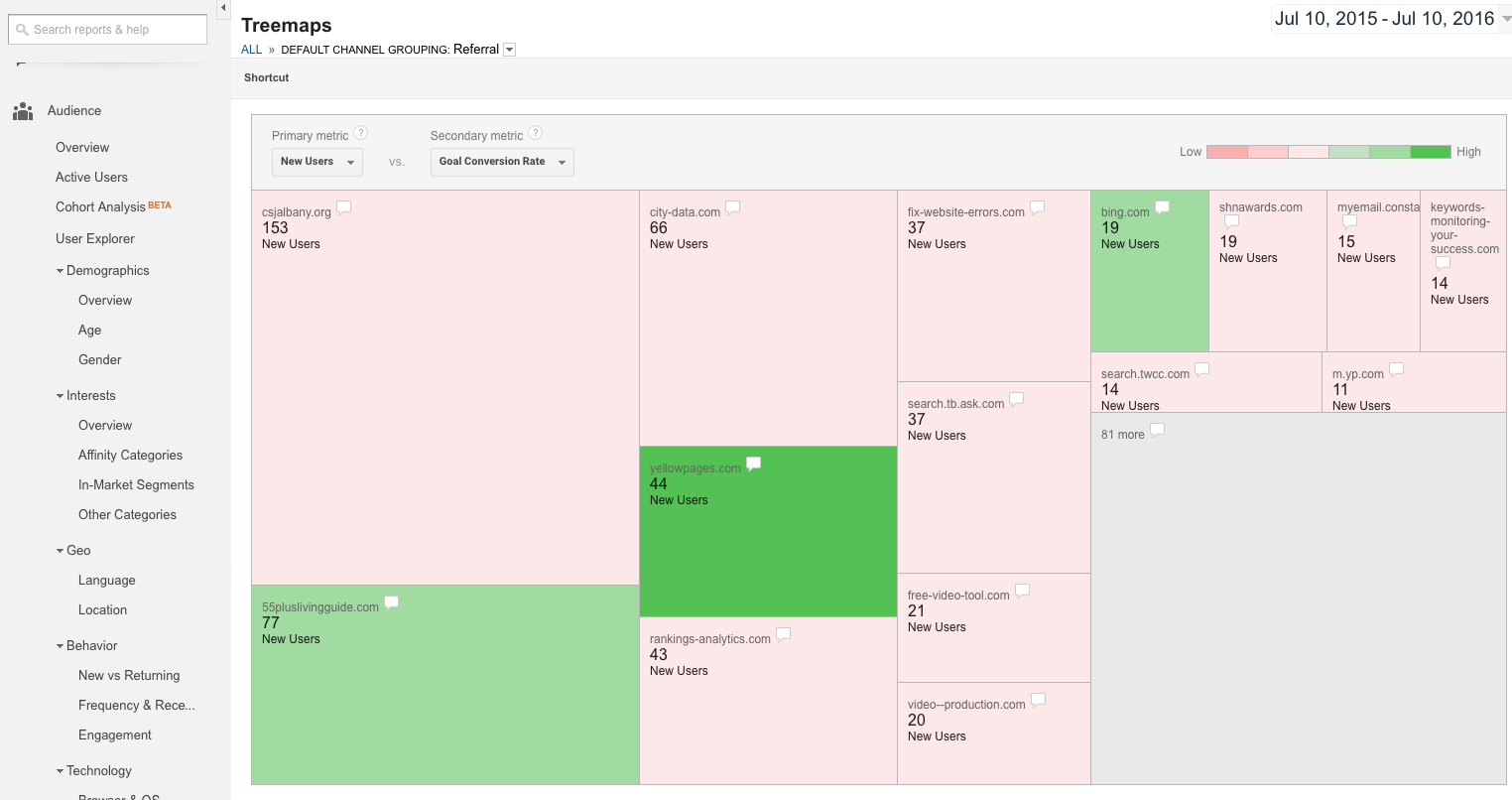Collapse the left sidebar arrow
1512x800 pixels.
click(223, 8)
